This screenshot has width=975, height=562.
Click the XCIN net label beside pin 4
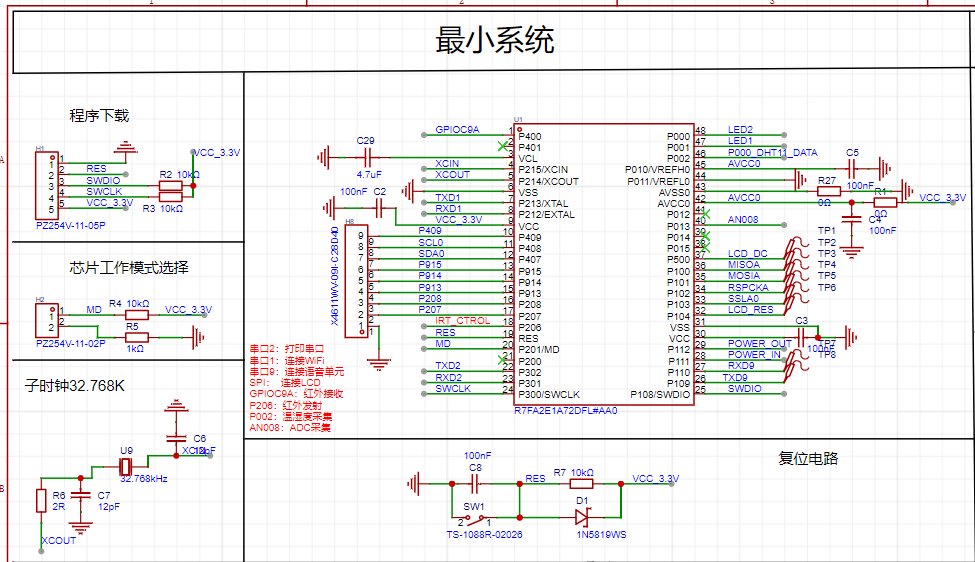[x=447, y=164]
